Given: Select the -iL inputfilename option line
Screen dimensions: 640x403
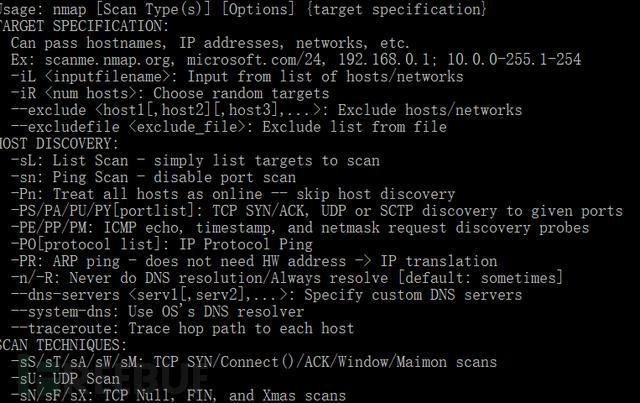Looking at the screenshot, I should click(237, 77).
